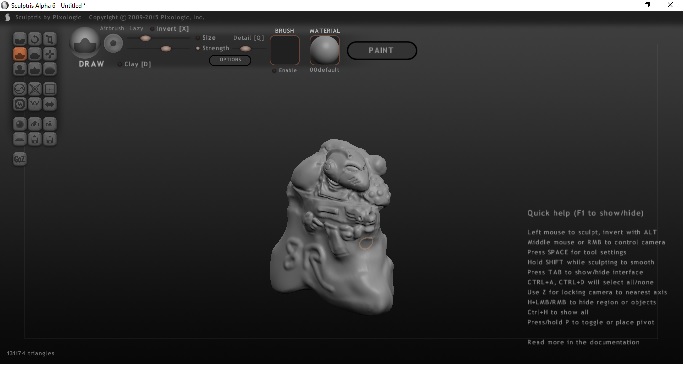Click the Open file icon
Viewport: 686px width, 374px height.
pos(35,139)
